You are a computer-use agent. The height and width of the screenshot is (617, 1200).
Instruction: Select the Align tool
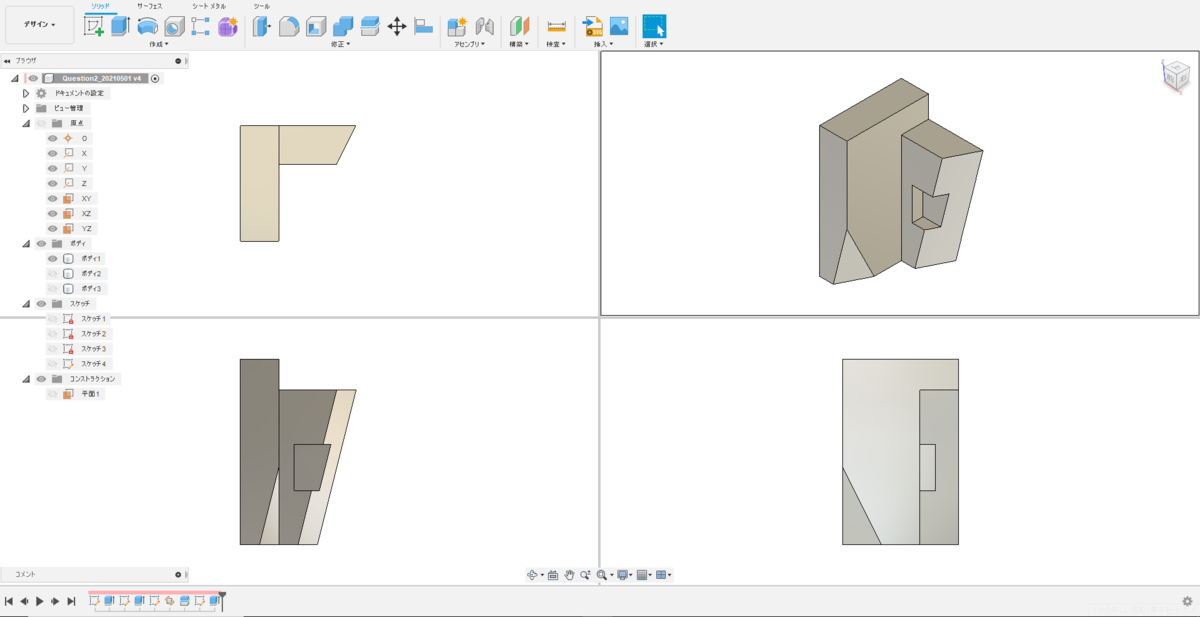[423, 27]
